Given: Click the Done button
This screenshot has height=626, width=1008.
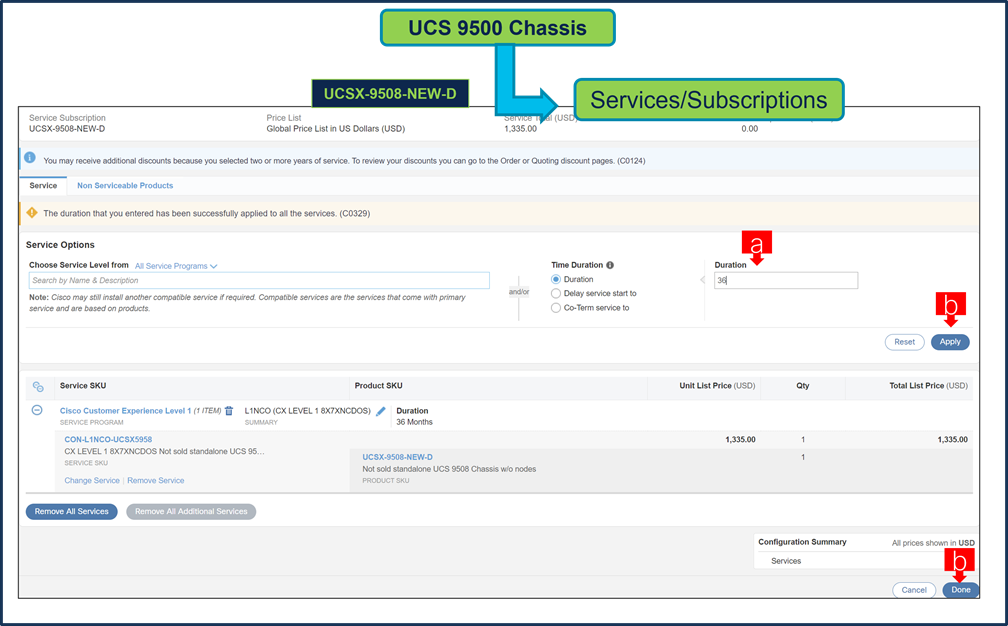Looking at the screenshot, I should click(x=960, y=590).
